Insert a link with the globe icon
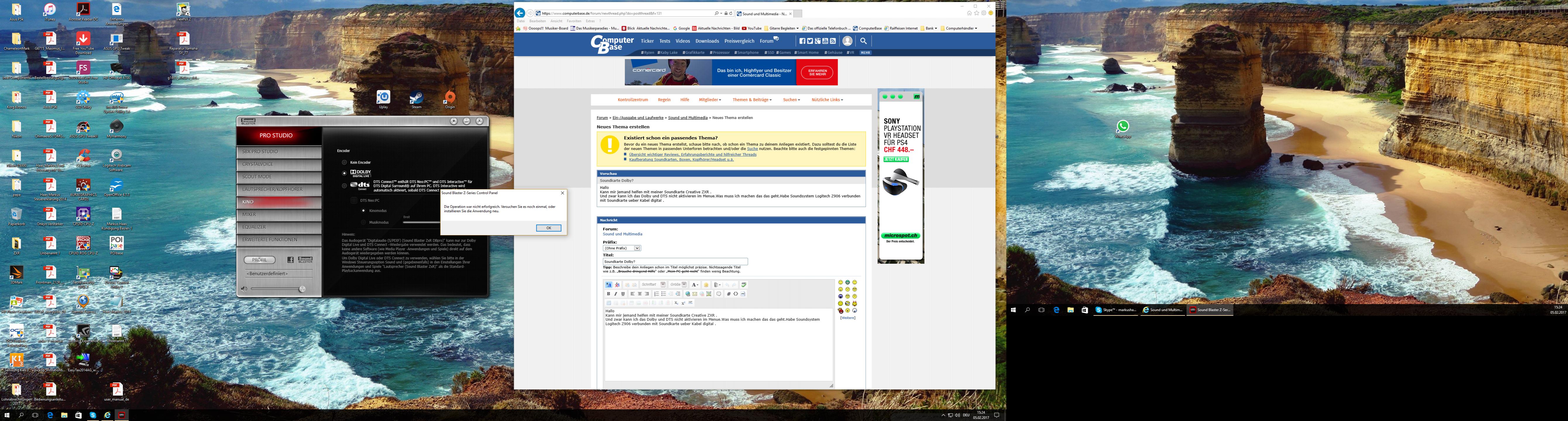The image size is (1568, 421). tap(688, 294)
